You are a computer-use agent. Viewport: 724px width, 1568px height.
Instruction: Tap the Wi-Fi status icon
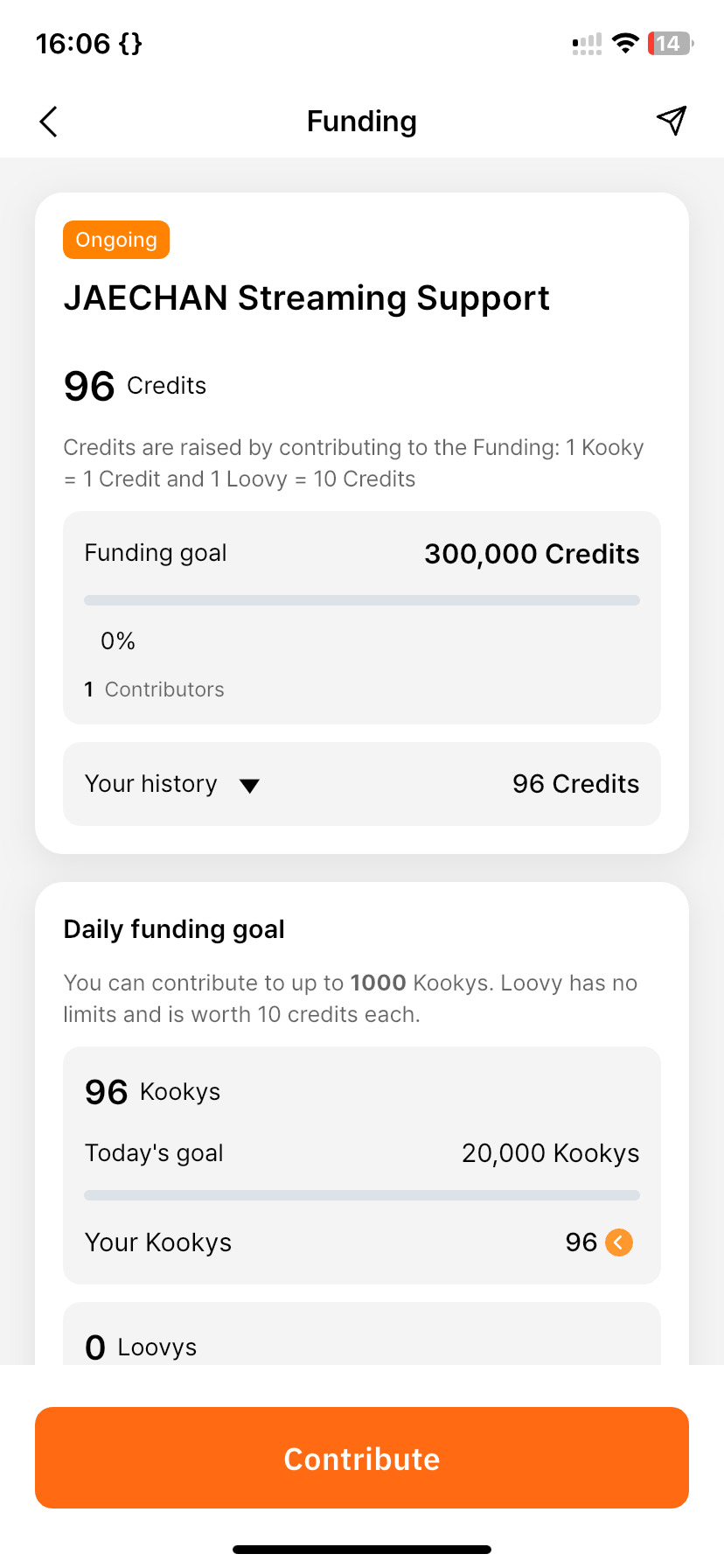pos(625,43)
